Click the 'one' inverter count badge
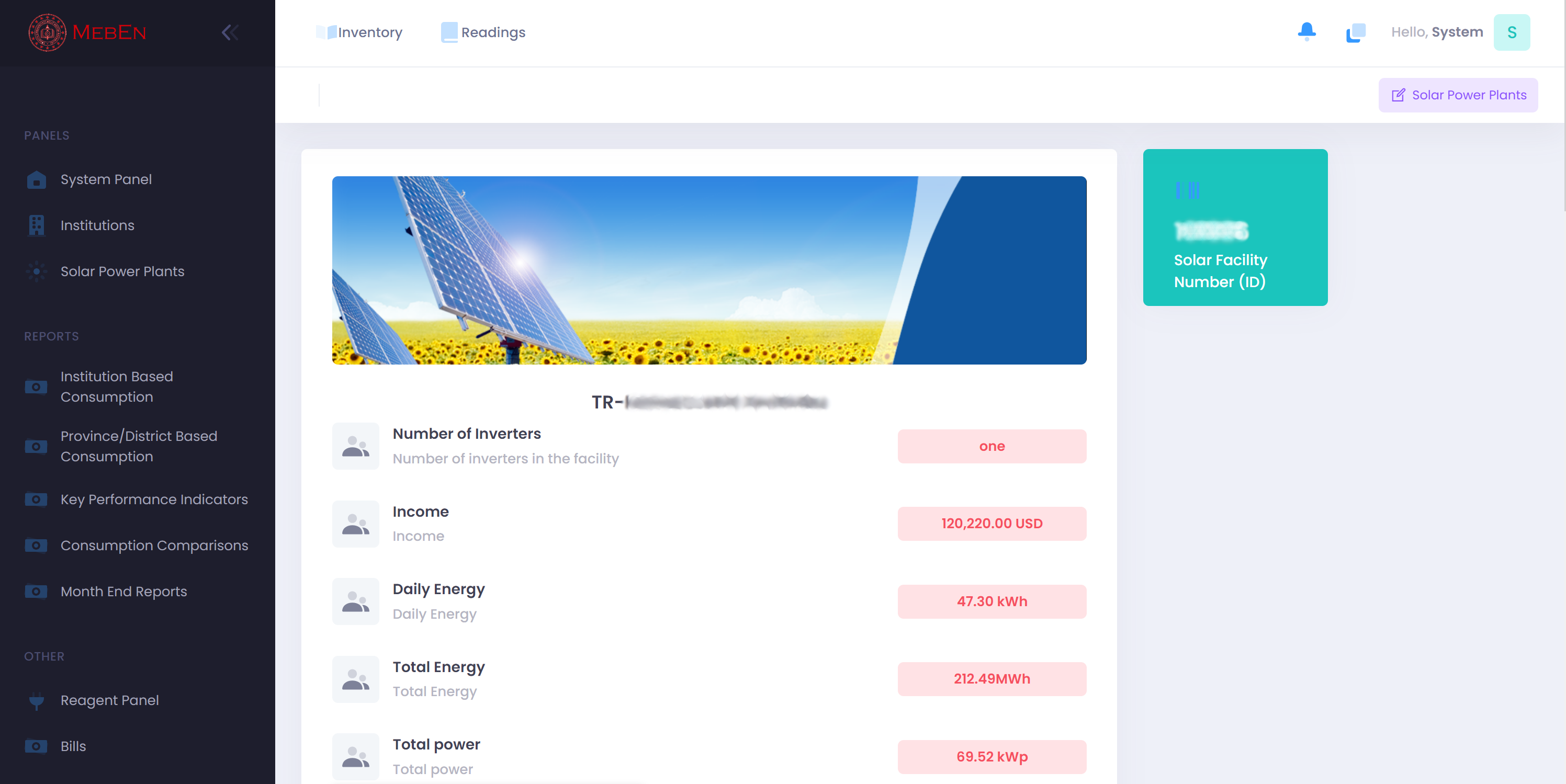This screenshot has width=1566, height=784. click(992, 446)
